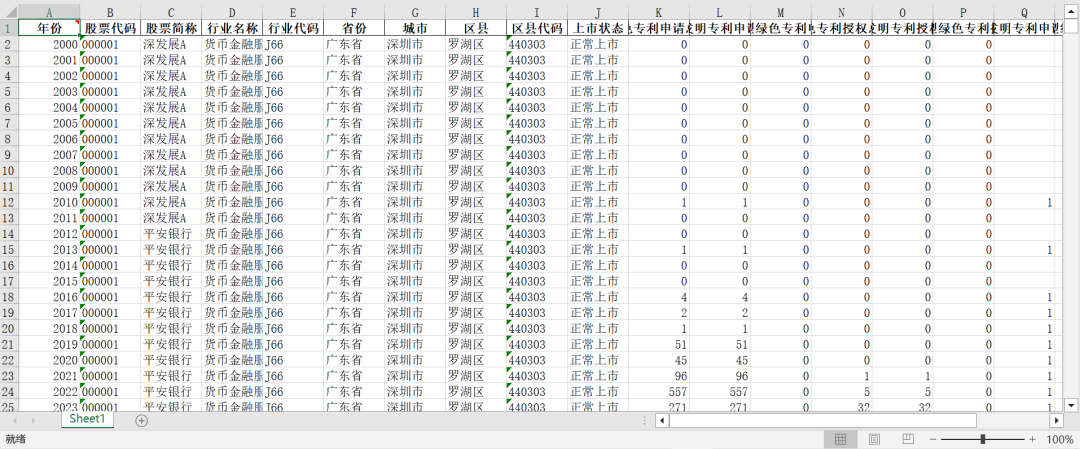Select the 上市状态 header cell
1080x449 pixels.
598,28
